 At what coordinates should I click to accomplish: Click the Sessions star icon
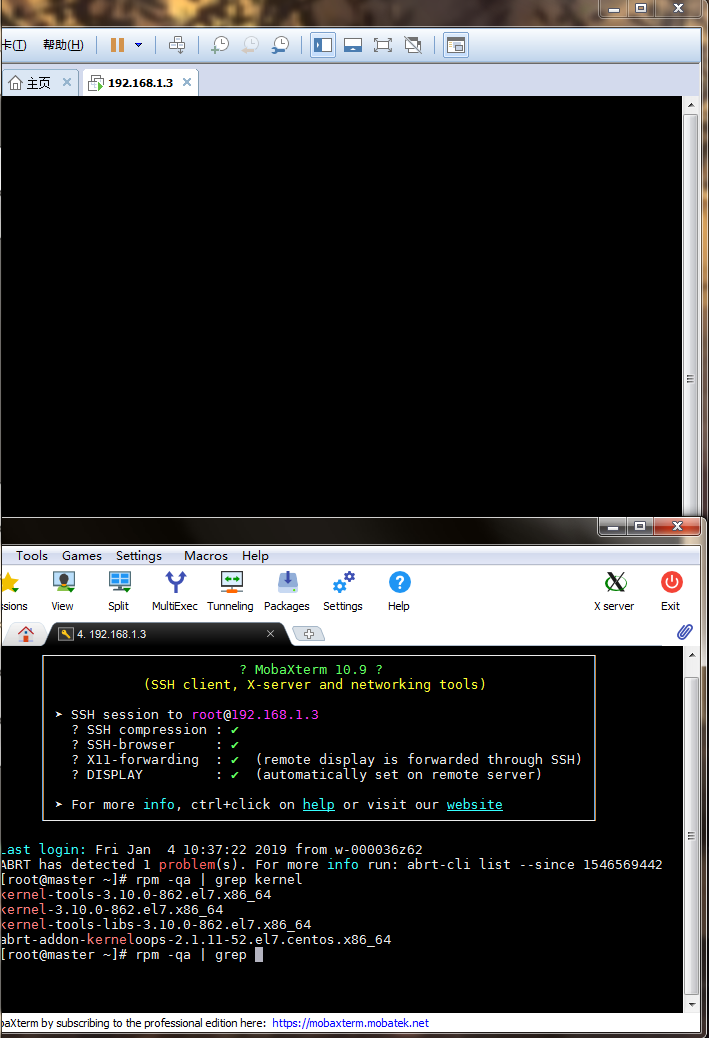coord(9,583)
